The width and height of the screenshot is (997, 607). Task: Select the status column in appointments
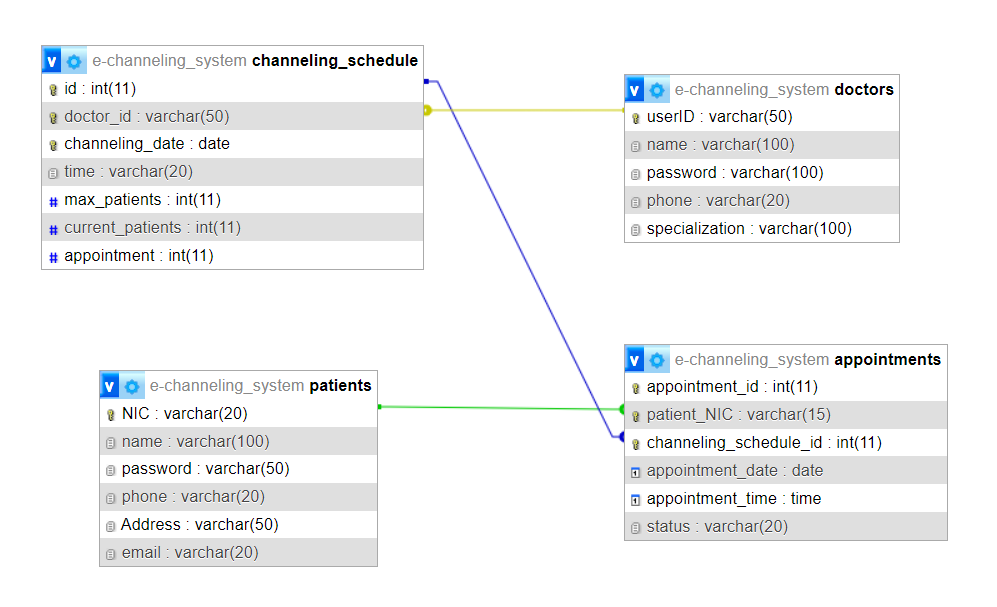click(717, 527)
